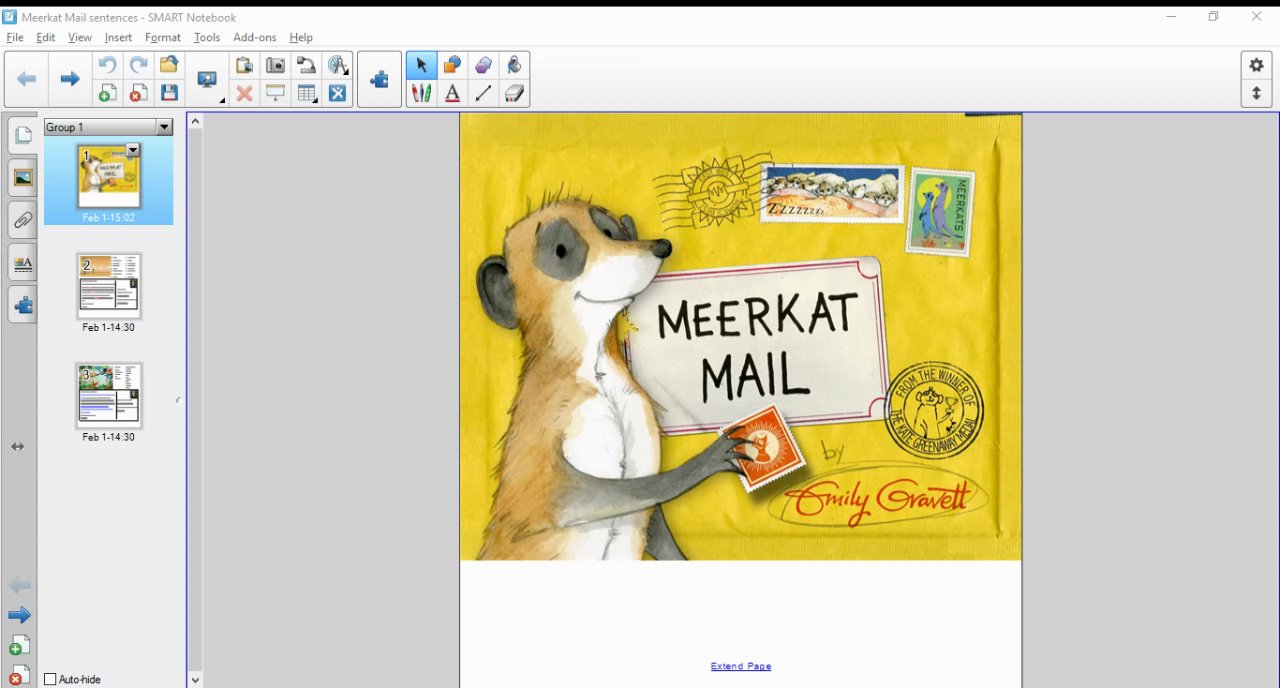1280x688 pixels.
Task: Go to next page with toolbar arrow
Action: click(69, 79)
